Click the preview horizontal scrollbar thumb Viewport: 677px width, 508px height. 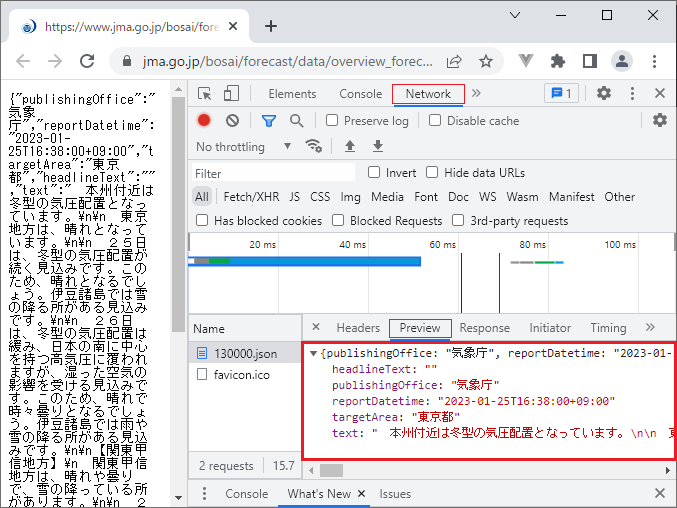point(331,470)
